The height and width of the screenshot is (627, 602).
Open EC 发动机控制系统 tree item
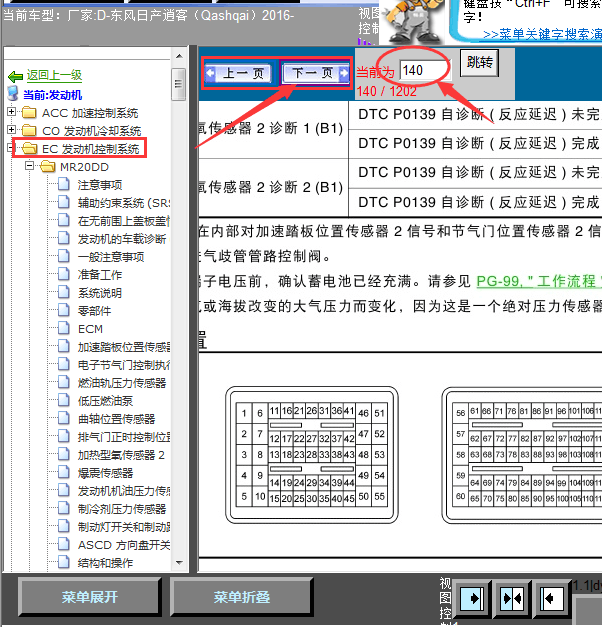[90, 149]
